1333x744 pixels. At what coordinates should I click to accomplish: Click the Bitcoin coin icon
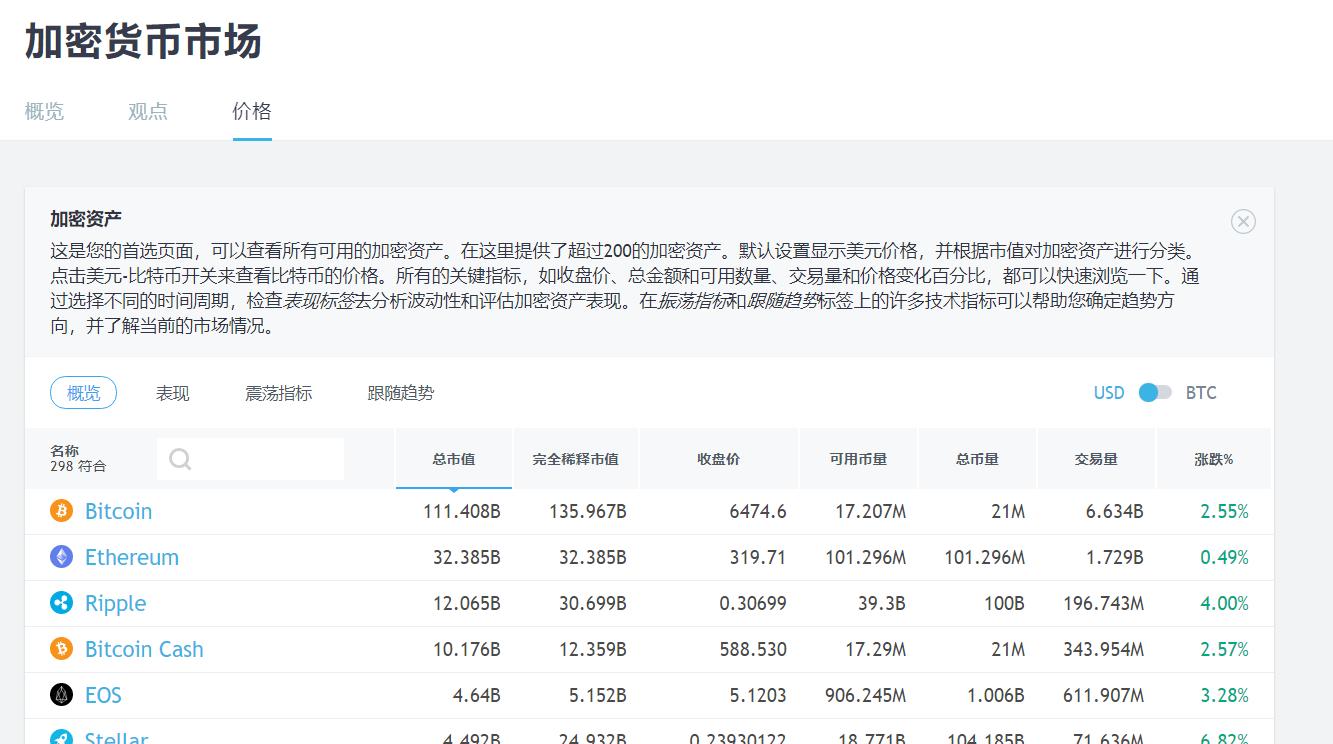[60, 511]
